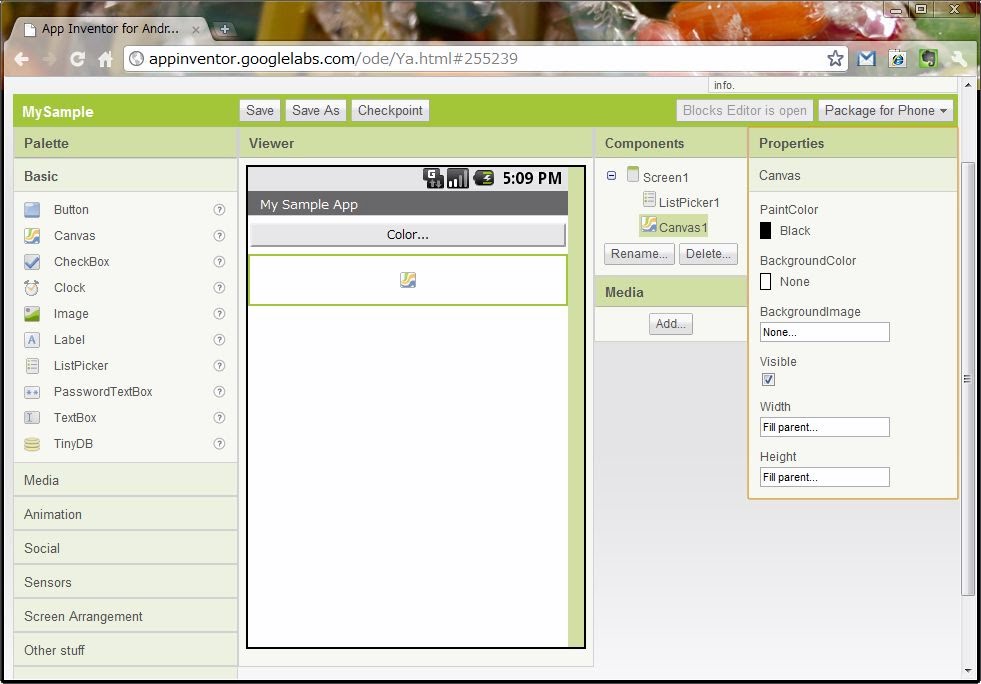This screenshot has width=981, height=684.
Task: Pick the TinyDB component icon
Action: click(33, 444)
